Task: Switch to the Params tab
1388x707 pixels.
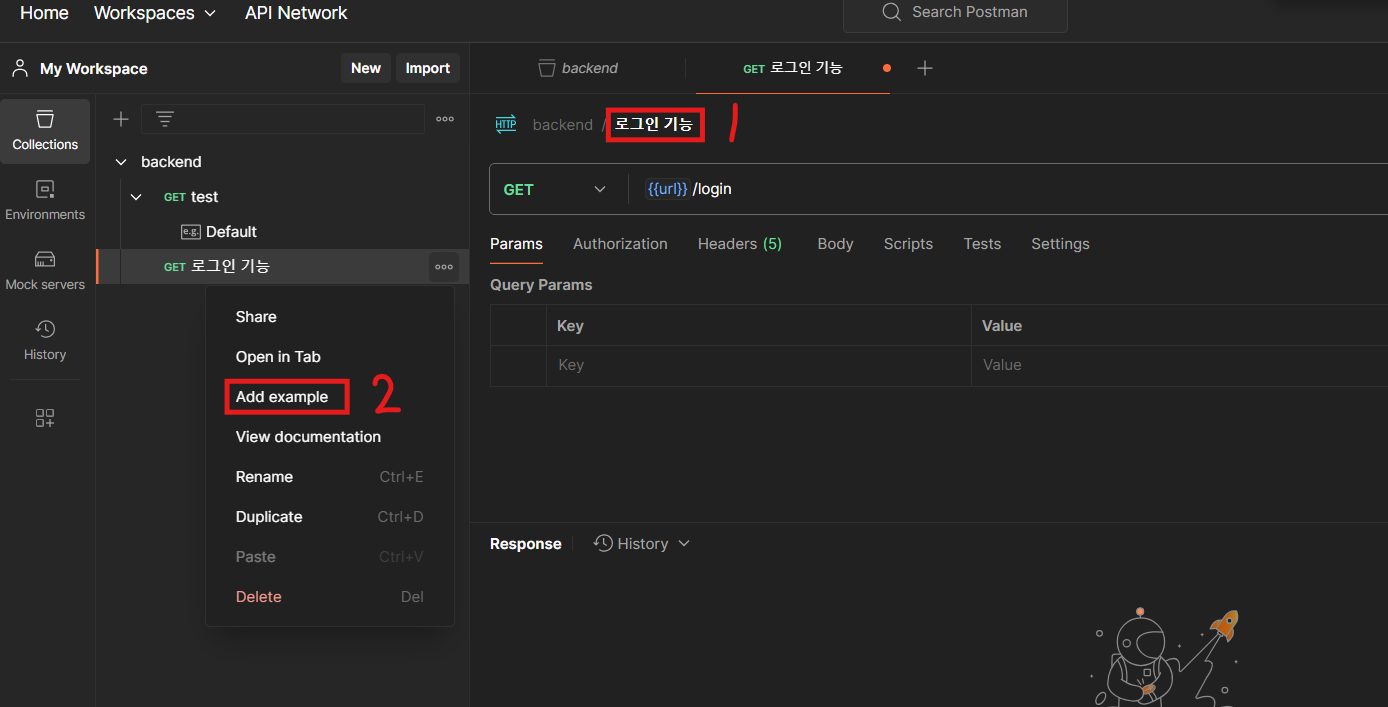Action: 516,244
